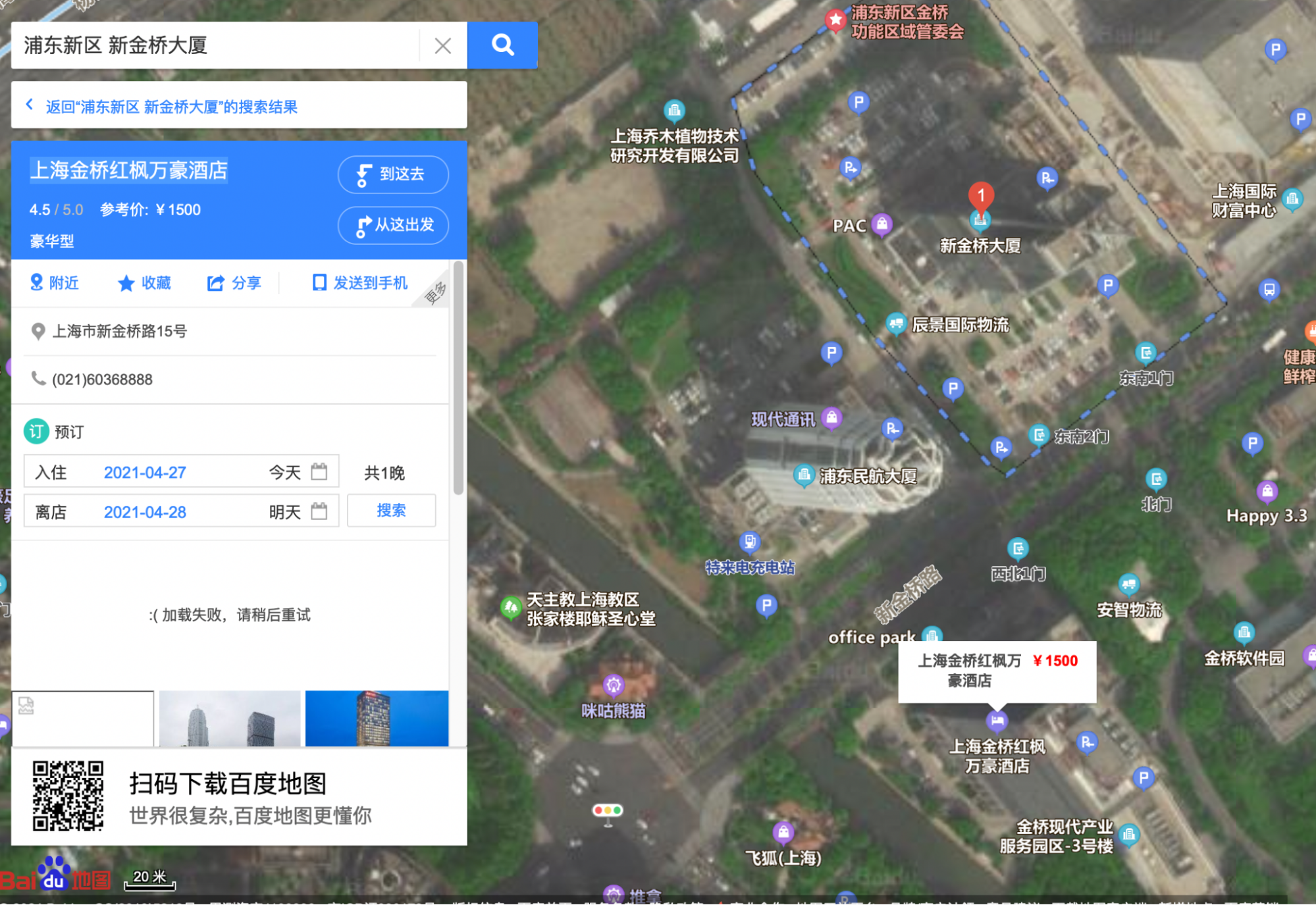
Task: Click the 浦东新区金桥功能区域管委会 star pin
Action: 835,20
